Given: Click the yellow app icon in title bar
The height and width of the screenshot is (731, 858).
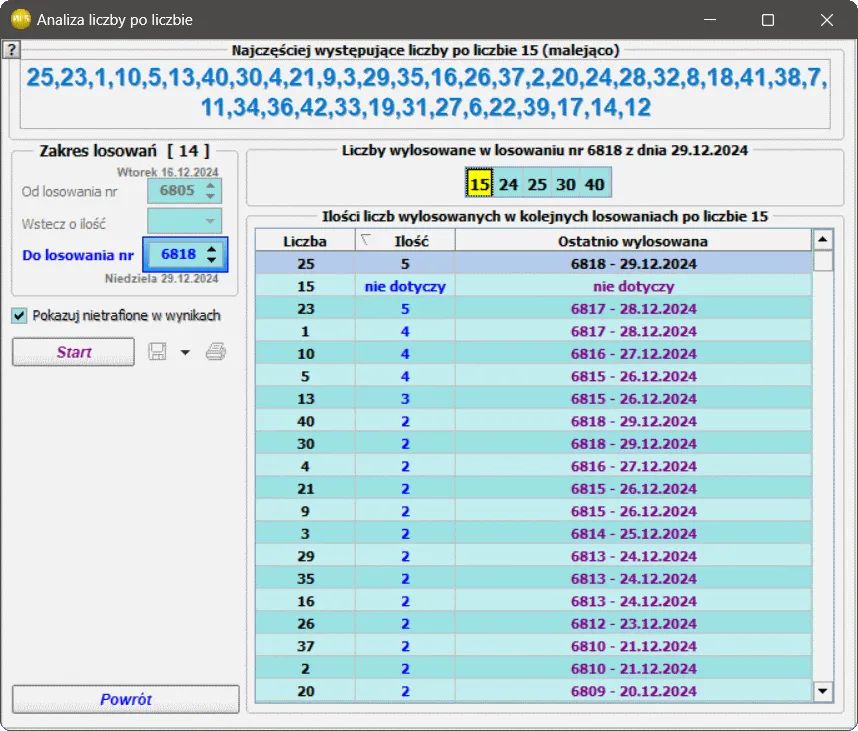Looking at the screenshot, I should click(19, 19).
